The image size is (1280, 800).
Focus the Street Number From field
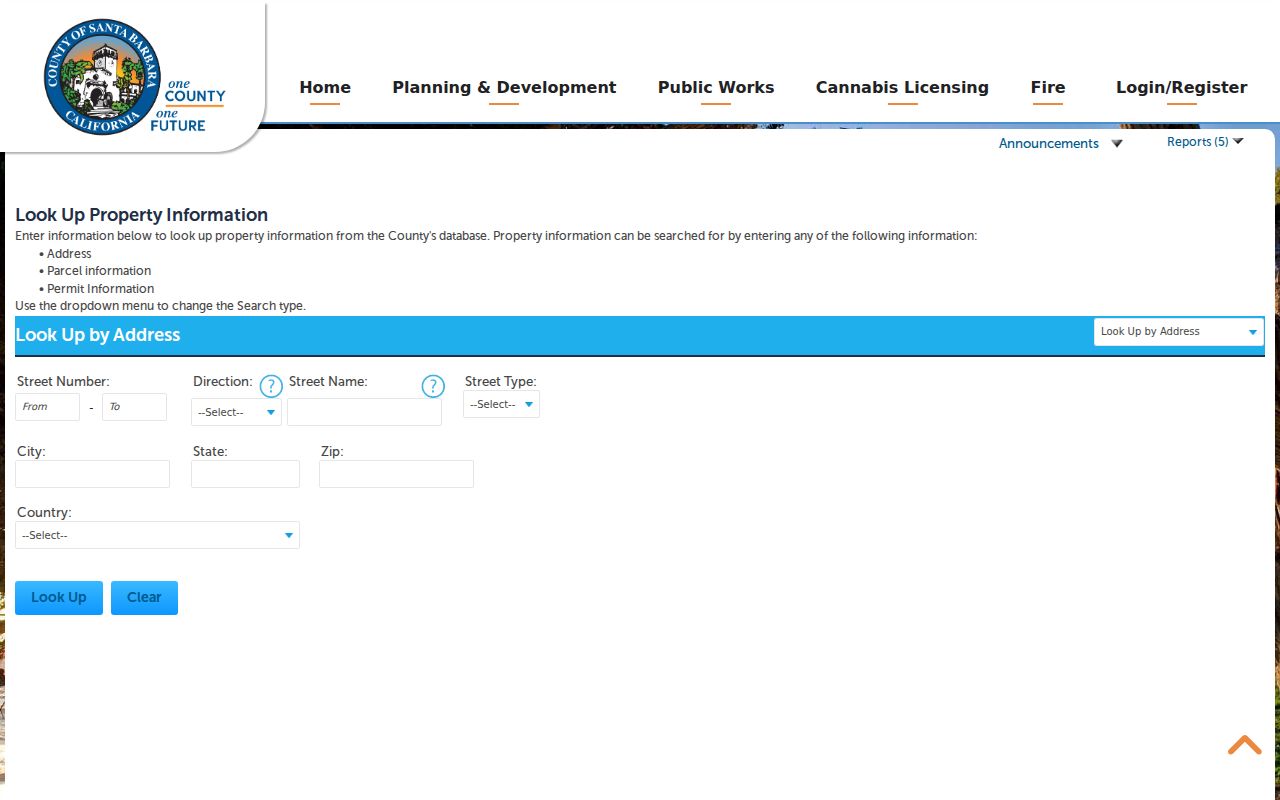coord(47,407)
